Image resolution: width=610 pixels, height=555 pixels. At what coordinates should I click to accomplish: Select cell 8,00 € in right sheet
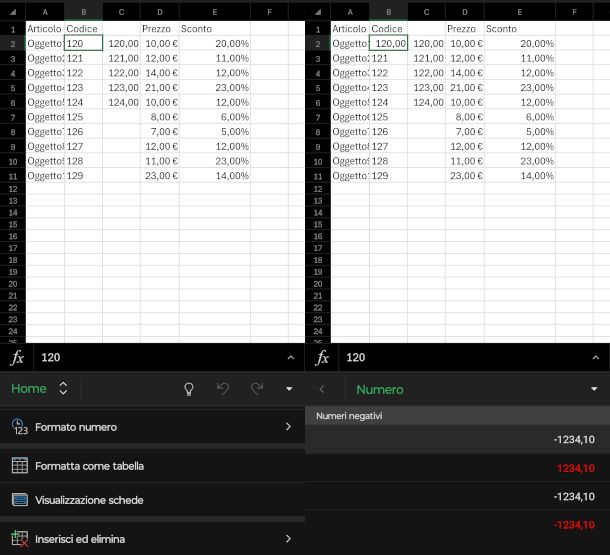click(x=465, y=117)
